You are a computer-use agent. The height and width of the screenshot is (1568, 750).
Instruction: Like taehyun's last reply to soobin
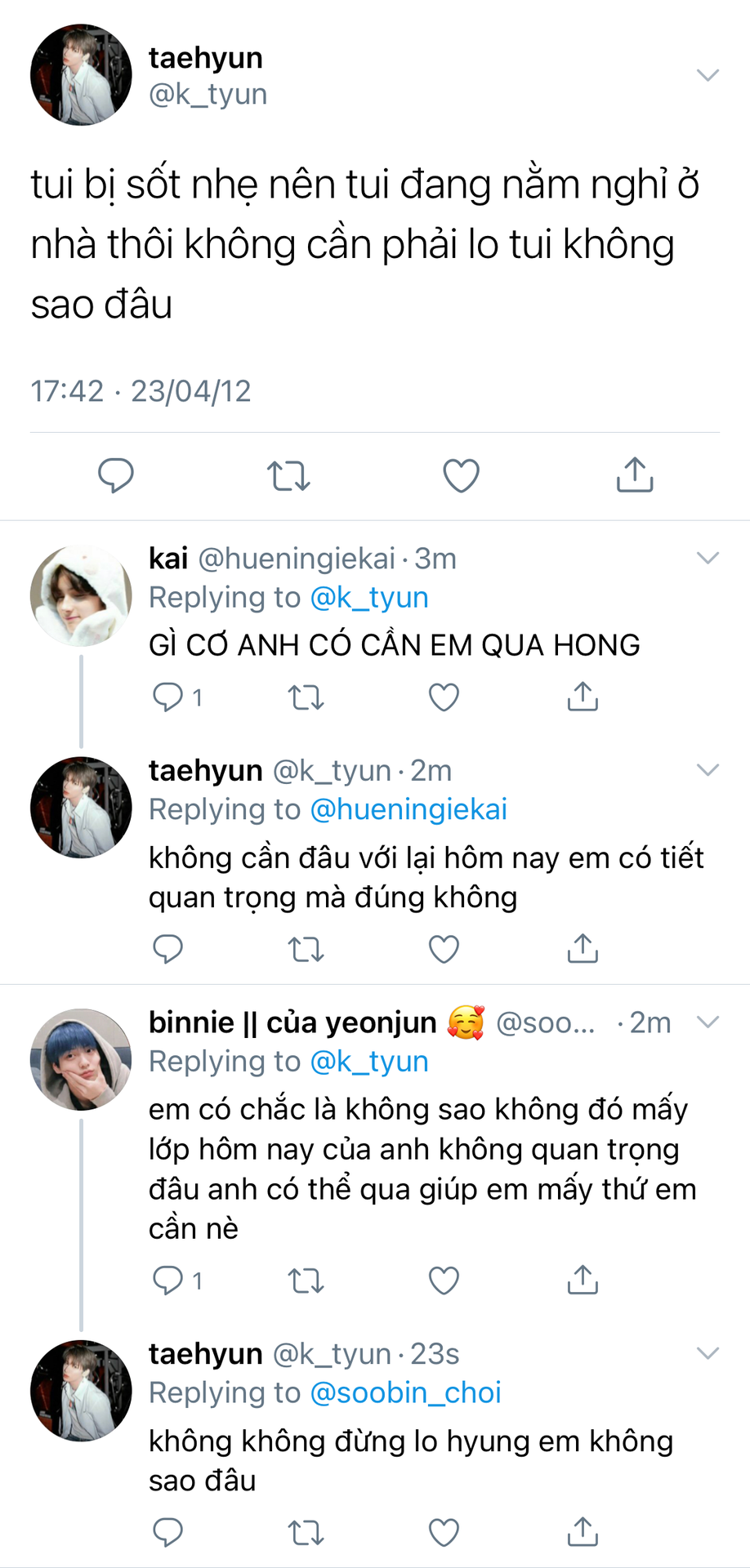(444, 1533)
